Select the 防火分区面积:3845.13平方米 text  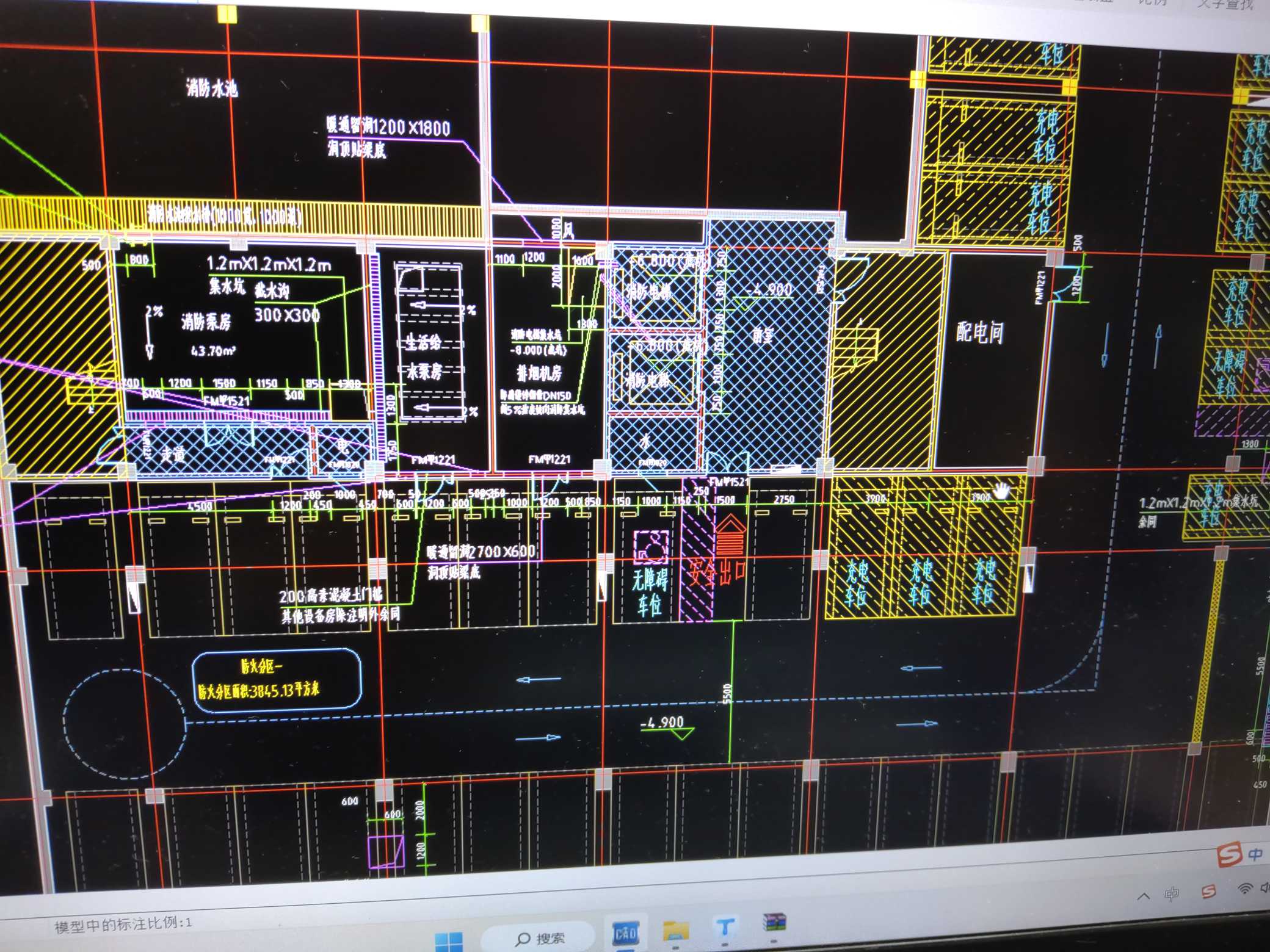pos(258,690)
